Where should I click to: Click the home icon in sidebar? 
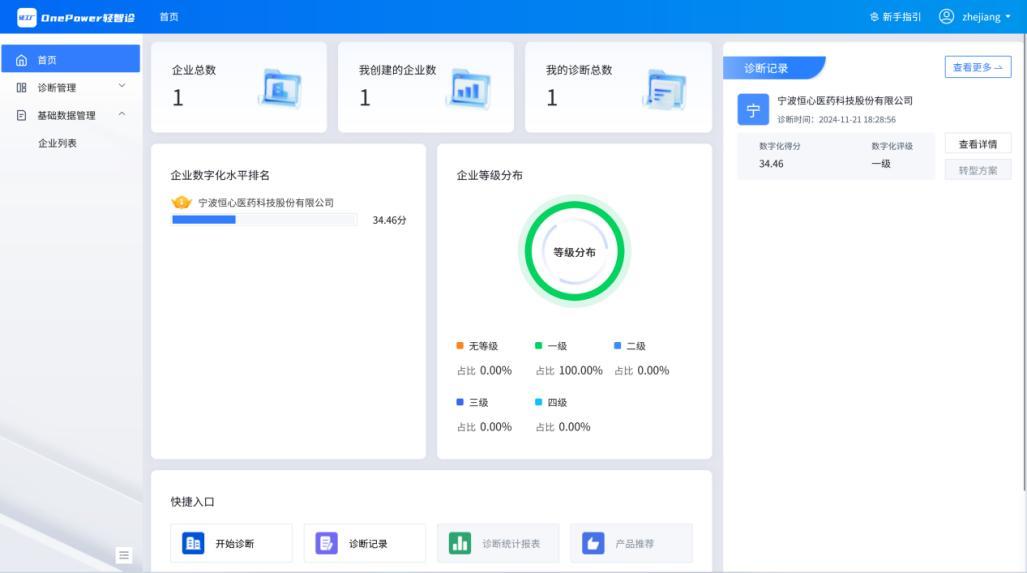[x=21, y=60]
